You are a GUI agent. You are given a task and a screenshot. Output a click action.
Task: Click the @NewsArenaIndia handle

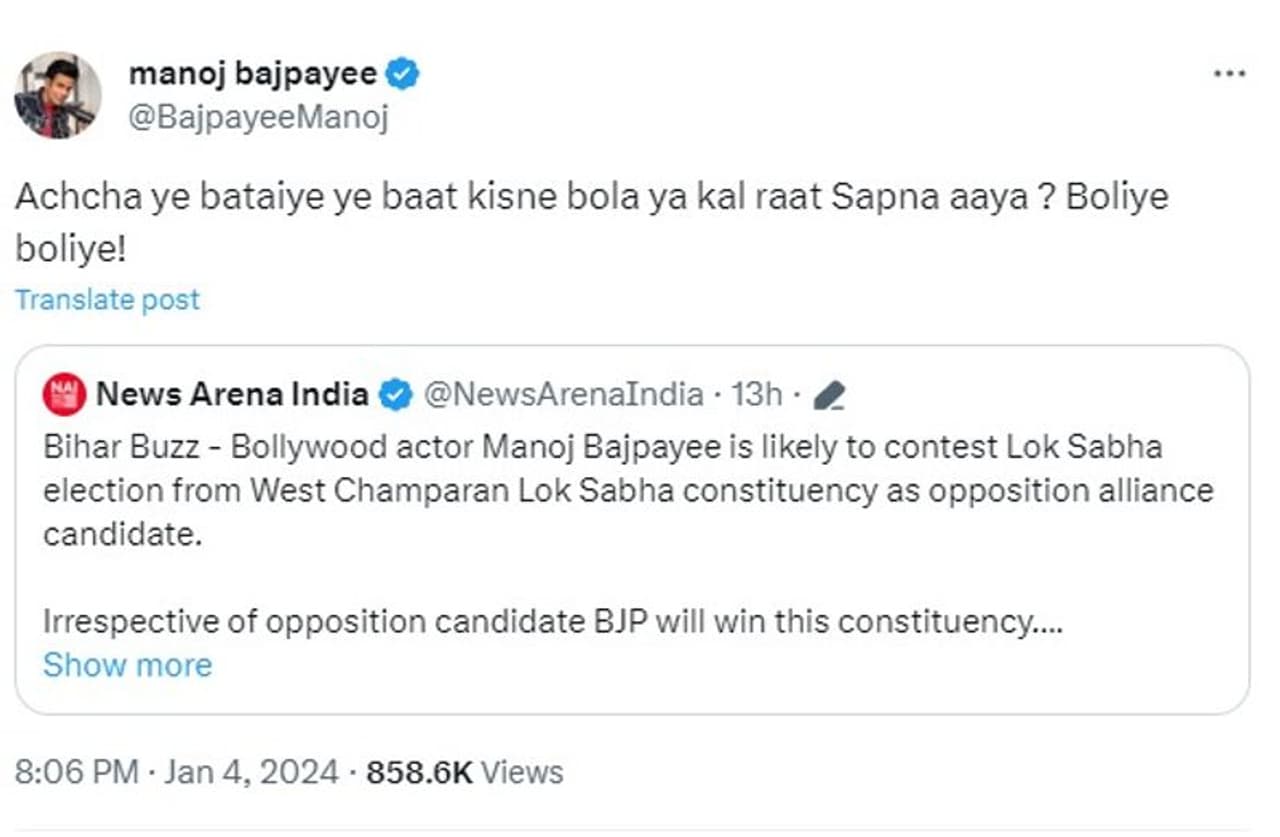563,395
